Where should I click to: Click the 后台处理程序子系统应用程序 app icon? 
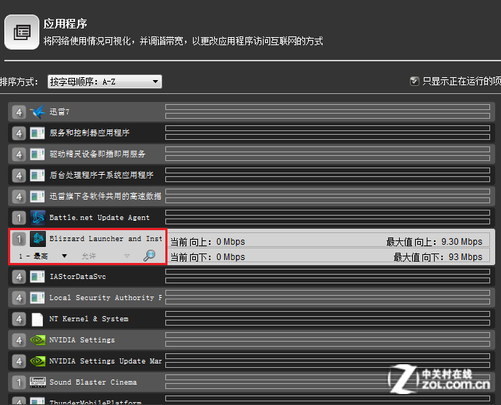pos(37,175)
